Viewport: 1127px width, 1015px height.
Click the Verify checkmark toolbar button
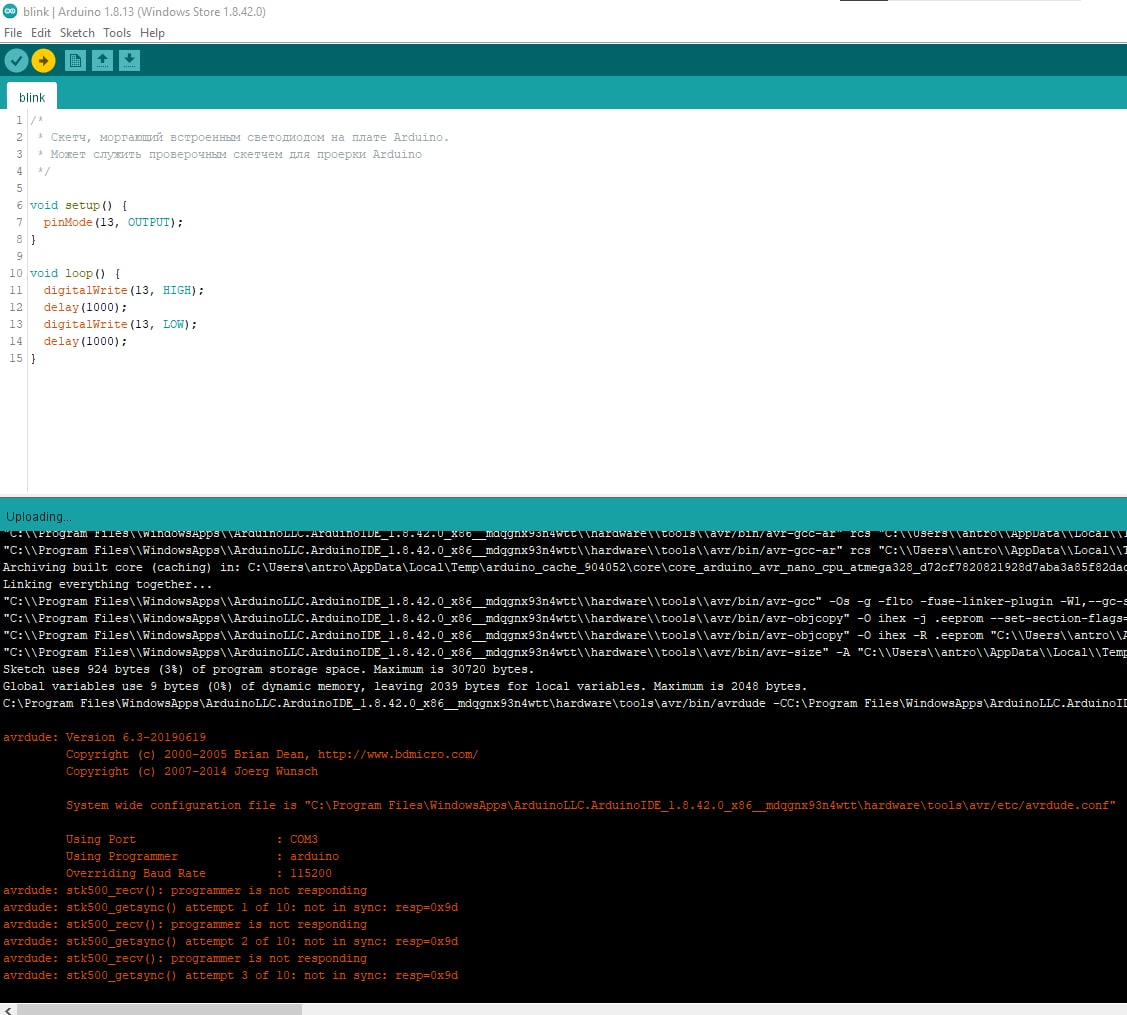coord(17,60)
